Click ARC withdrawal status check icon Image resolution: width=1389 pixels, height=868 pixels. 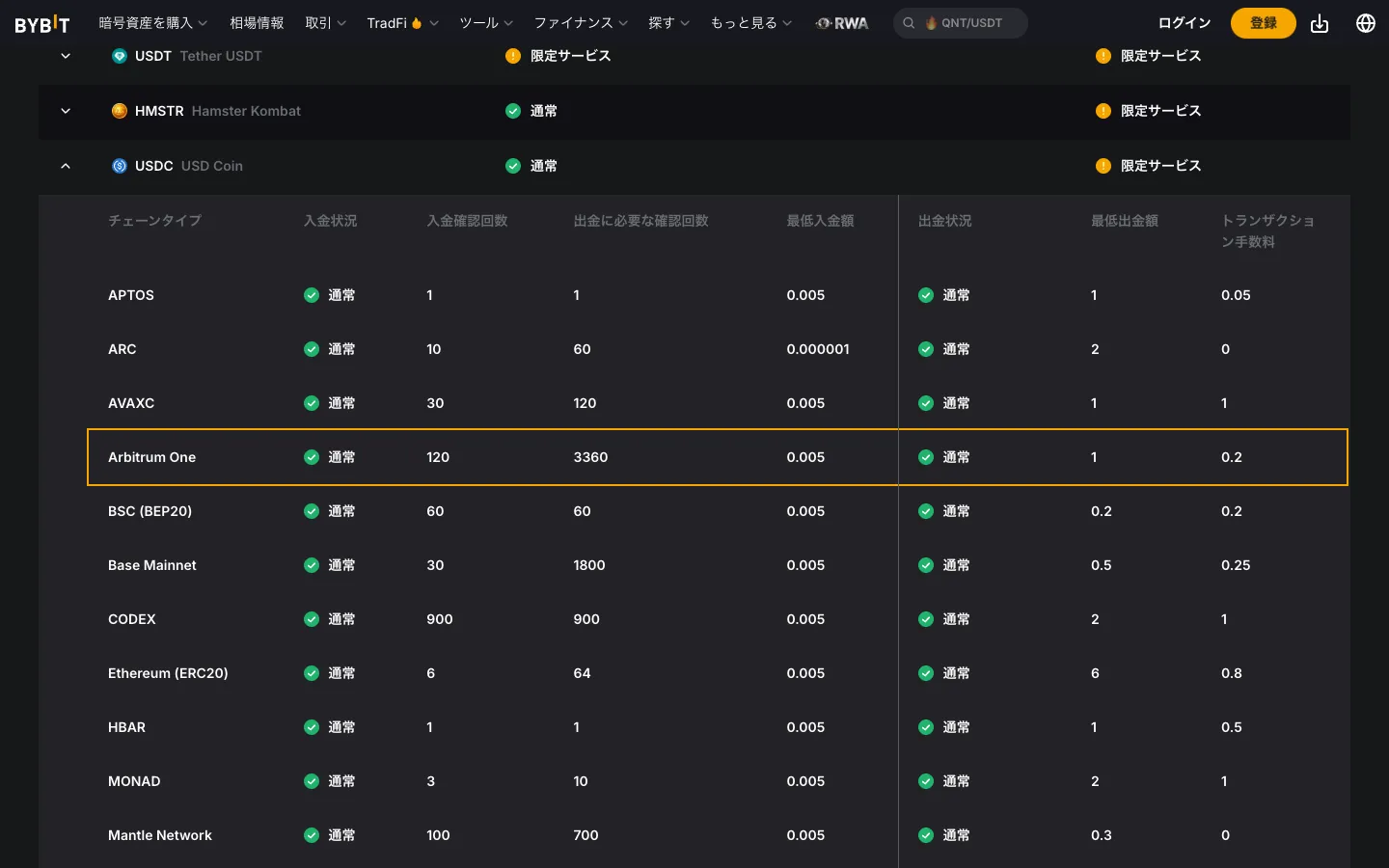[x=926, y=349]
